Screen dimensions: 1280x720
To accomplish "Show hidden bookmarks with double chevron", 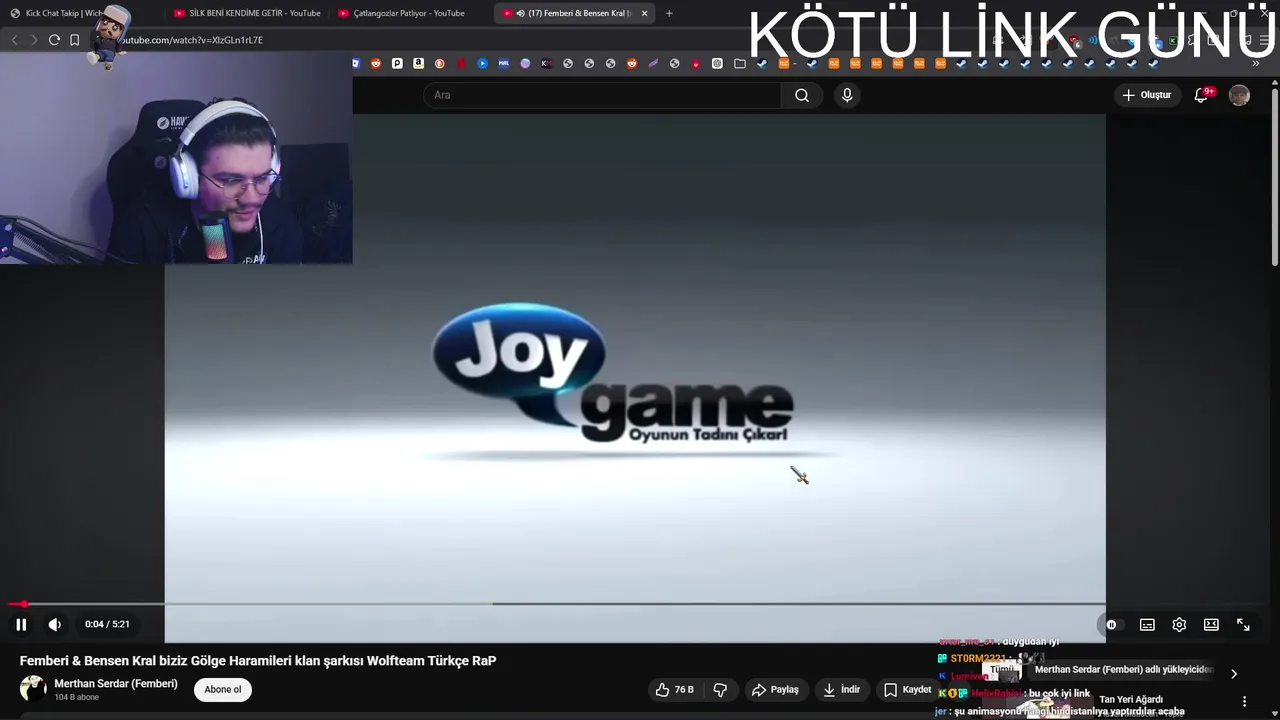I will coord(1256,63).
